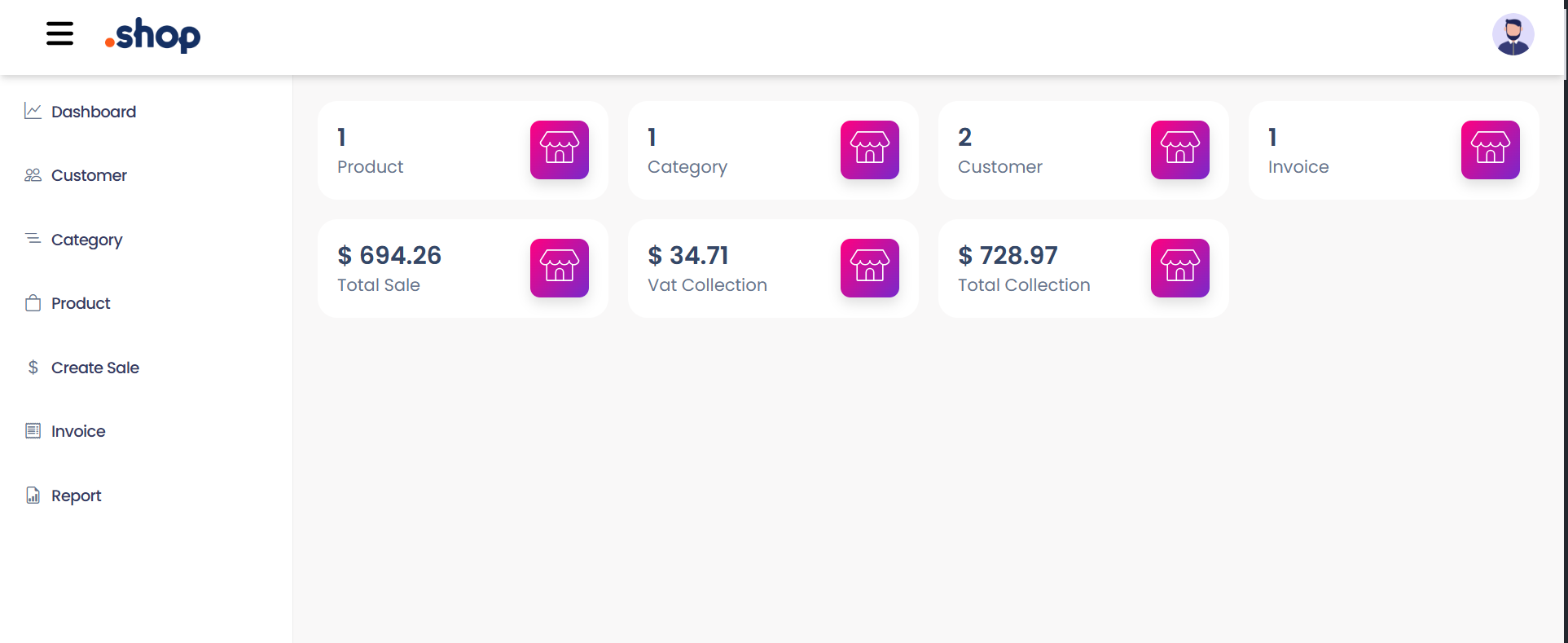Image resolution: width=1568 pixels, height=643 pixels.
Task: Open the user profile avatar menu
Action: point(1513,35)
